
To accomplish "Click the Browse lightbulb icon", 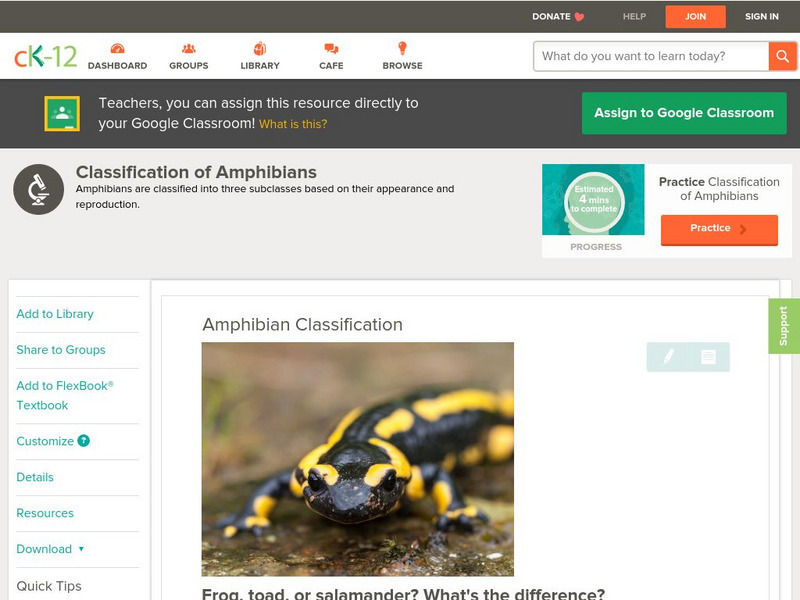I will click(400, 47).
